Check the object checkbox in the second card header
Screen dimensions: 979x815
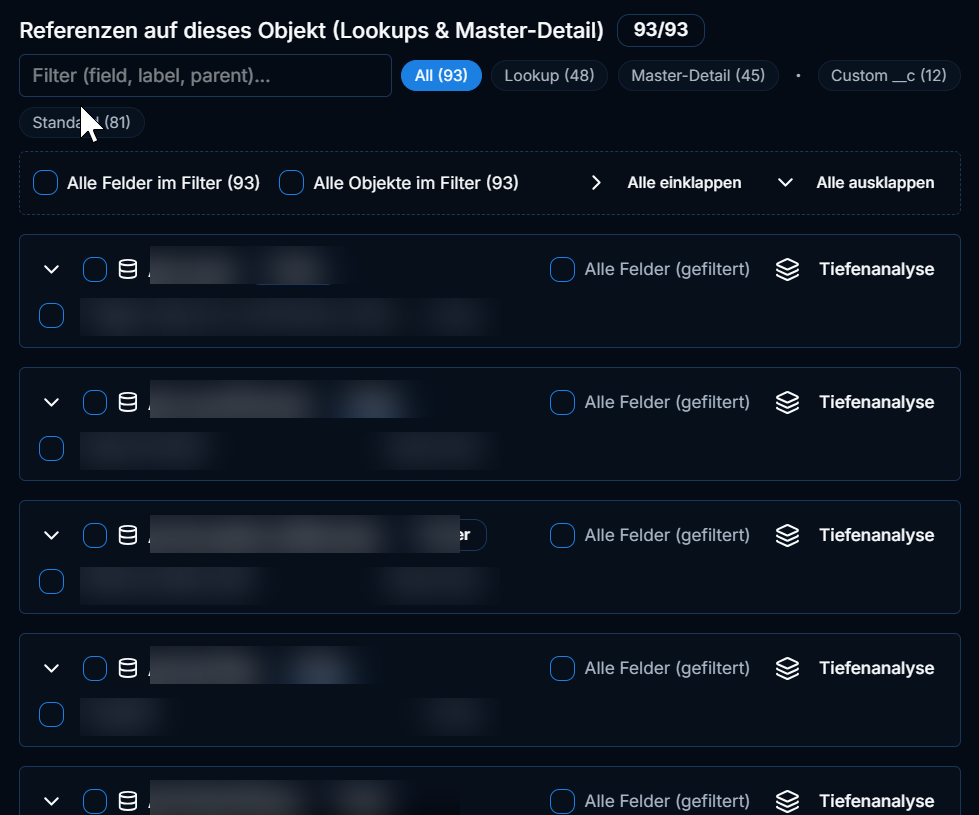(95, 403)
